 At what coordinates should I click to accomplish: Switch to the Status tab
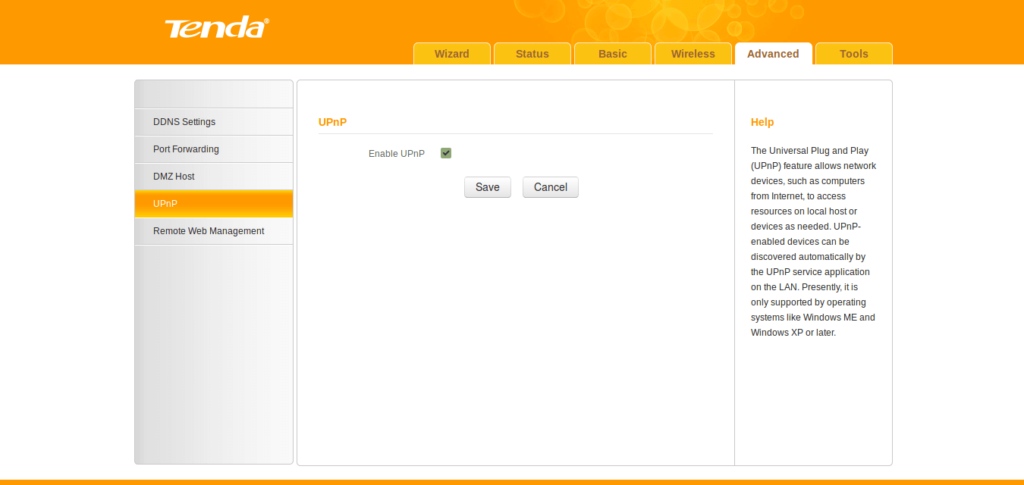(x=532, y=54)
